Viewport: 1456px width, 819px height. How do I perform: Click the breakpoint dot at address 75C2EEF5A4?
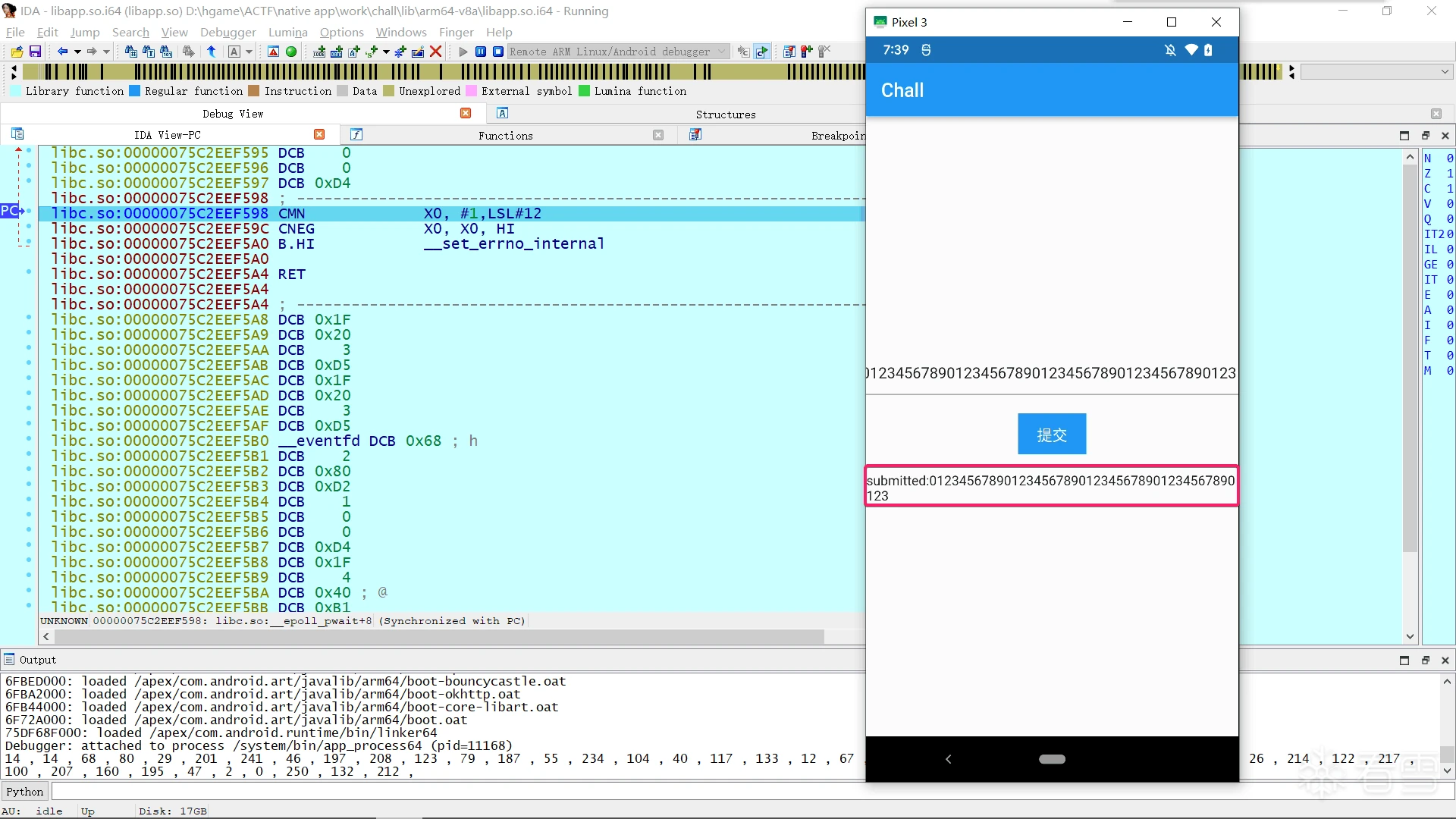point(29,273)
